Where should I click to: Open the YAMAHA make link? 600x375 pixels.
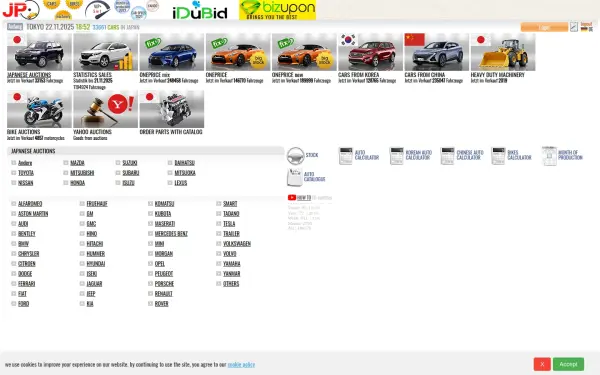click(x=232, y=264)
